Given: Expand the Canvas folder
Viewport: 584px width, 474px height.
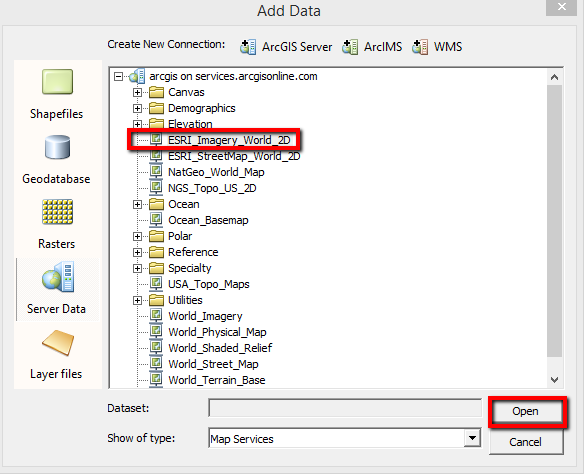Looking at the screenshot, I should [x=137, y=92].
